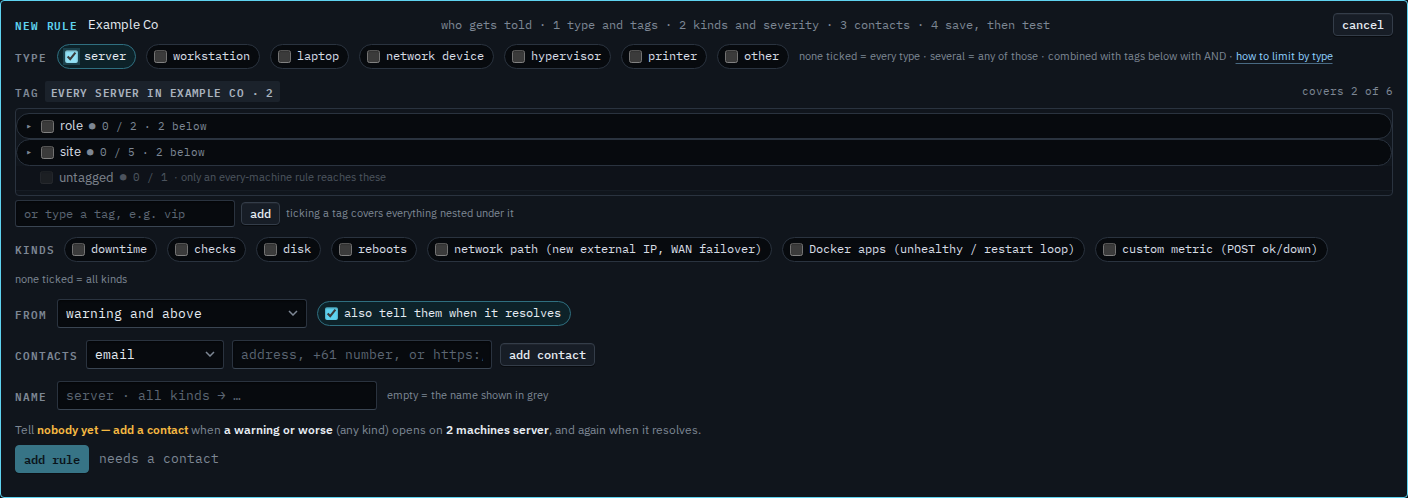The width and height of the screenshot is (1408, 498).
Task: Click 'nobody yet — add a contact' text
Action: pos(113,430)
